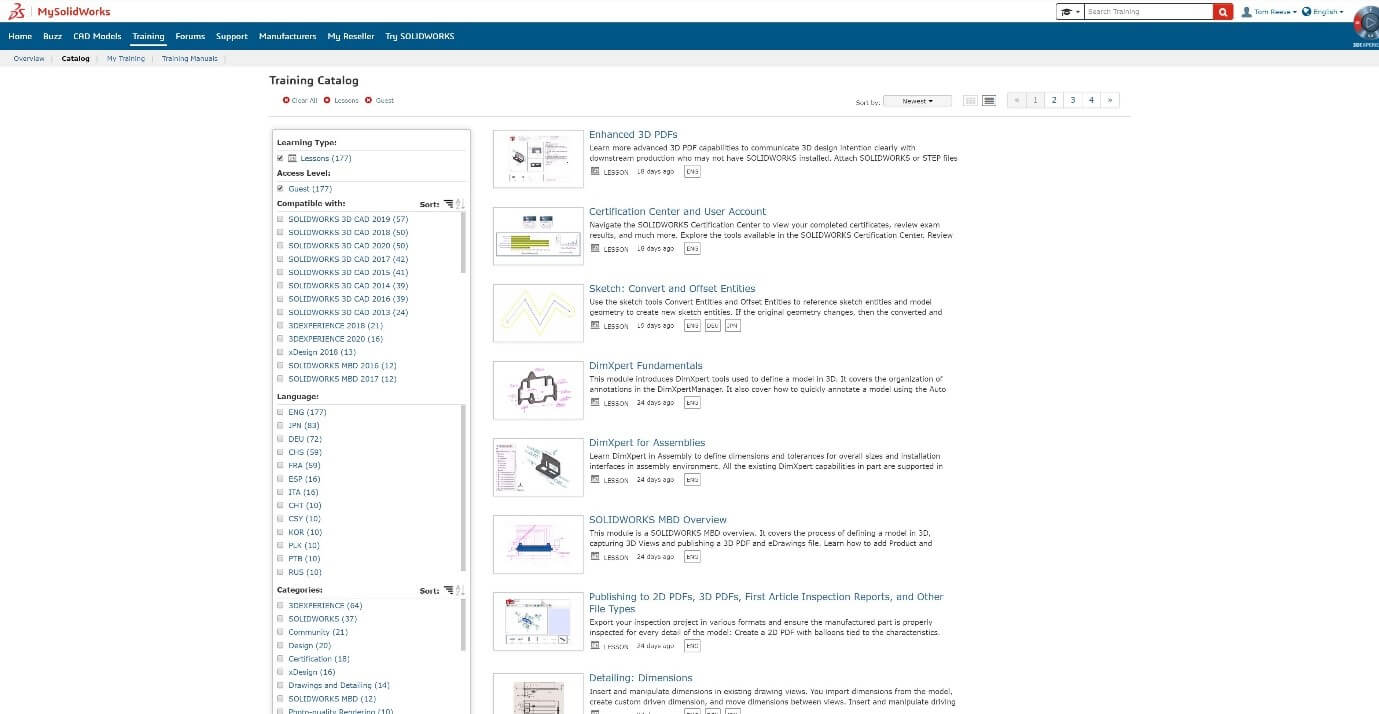The image size is (1379, 714).
Task: Open the CAD Models navigation item
Action: pos(97,36)
